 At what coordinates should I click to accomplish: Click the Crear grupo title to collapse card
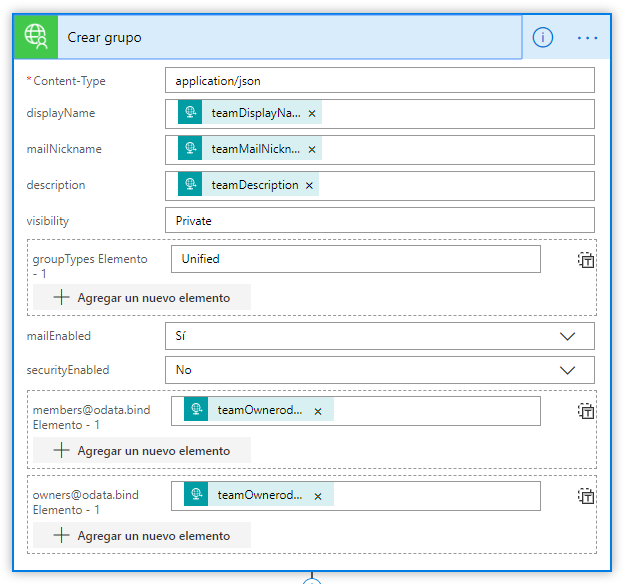click(x=105, y=38)
